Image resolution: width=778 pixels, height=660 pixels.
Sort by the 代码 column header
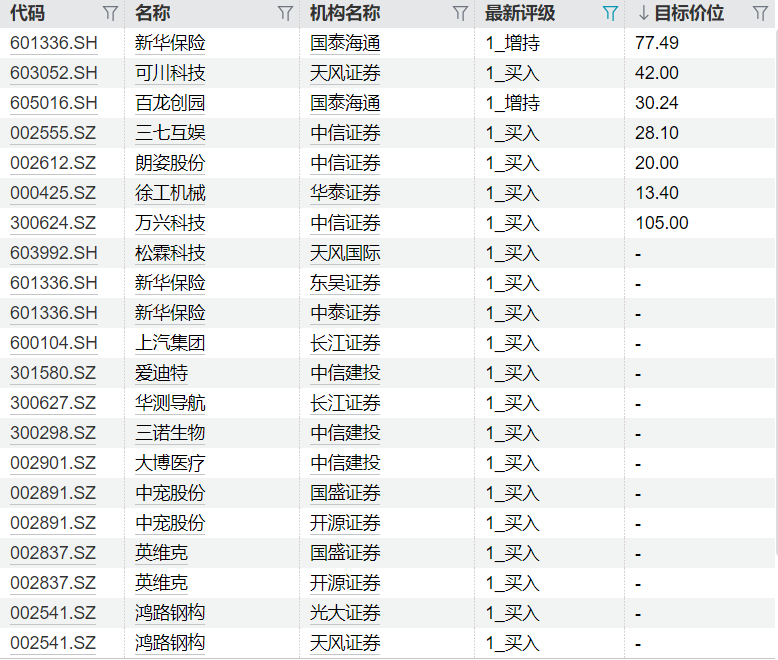point(27,14)
